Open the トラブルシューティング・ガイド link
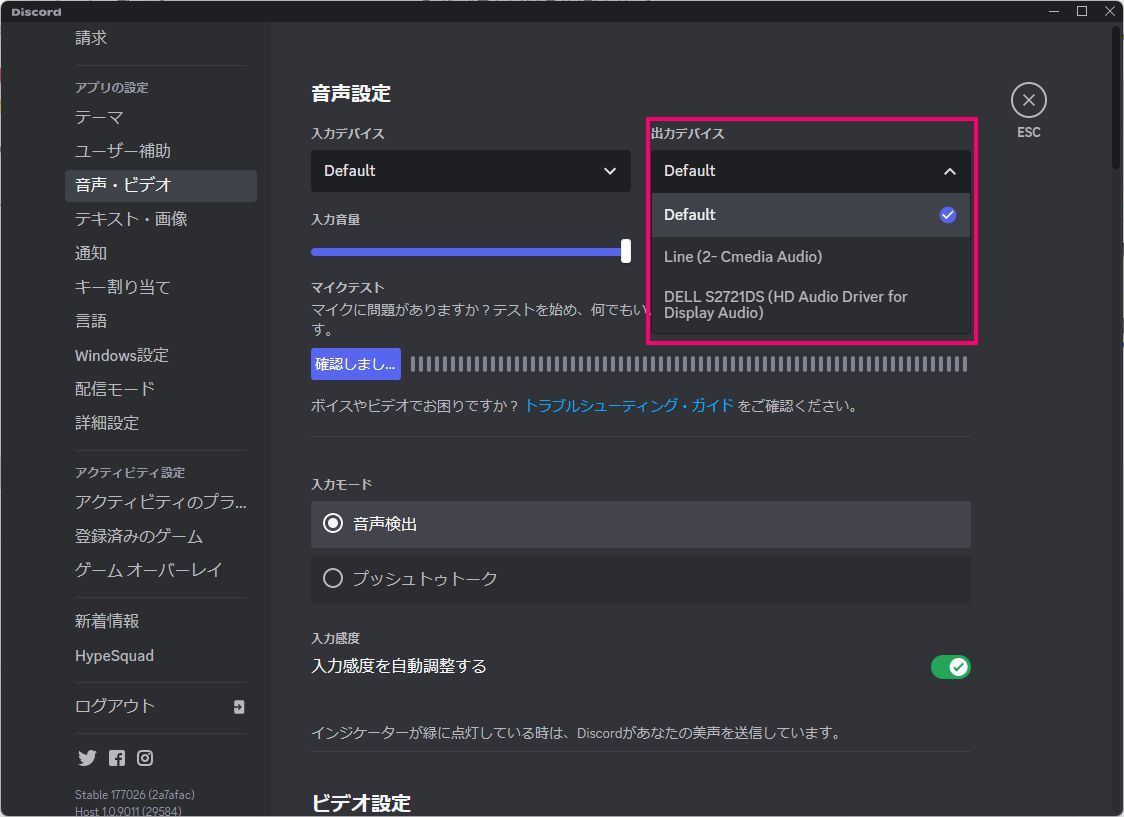Viewport: 1124px width, 817px height. tap(629, 406)
